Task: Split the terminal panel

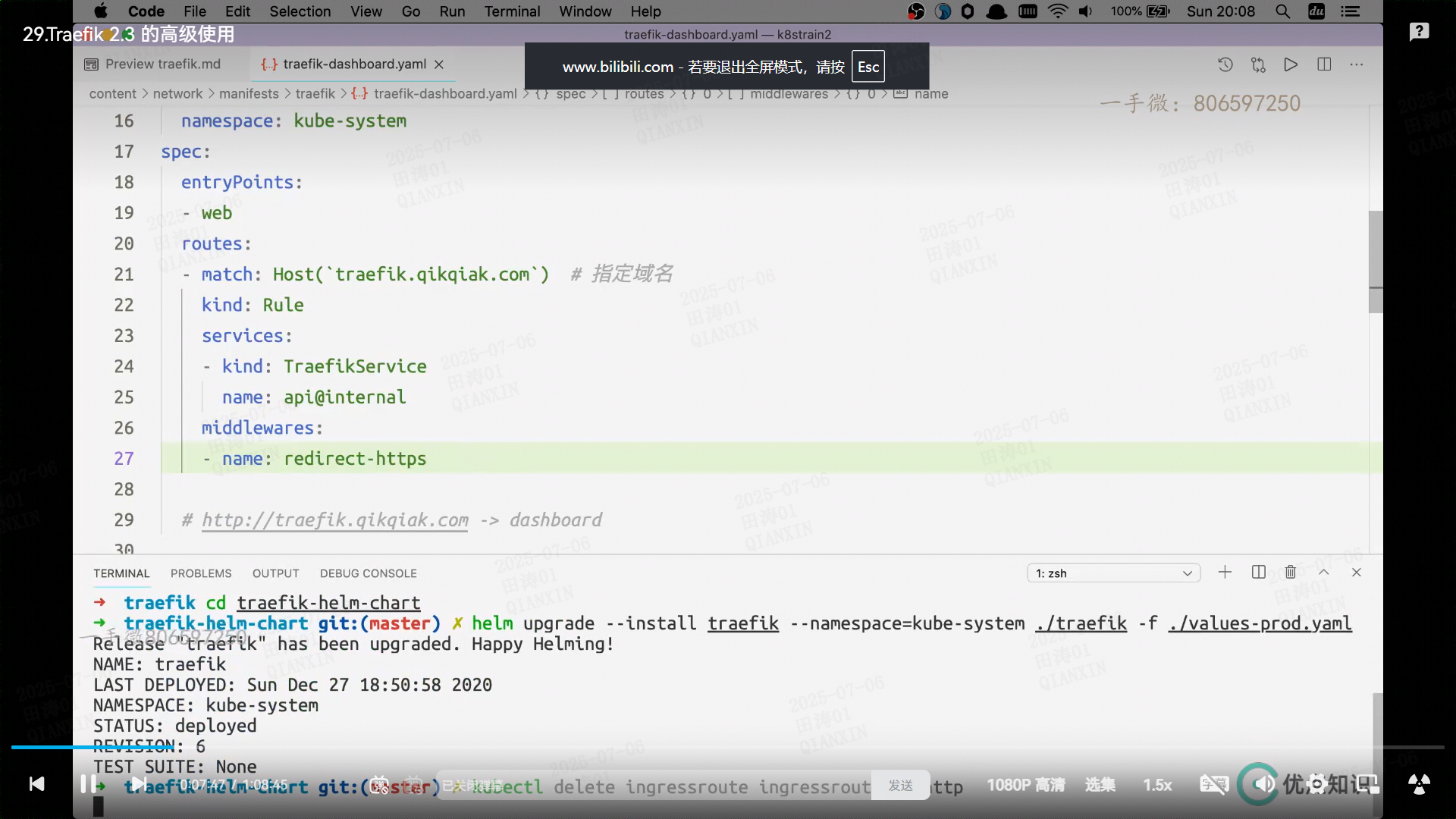Action: (x=1259, y=573)
